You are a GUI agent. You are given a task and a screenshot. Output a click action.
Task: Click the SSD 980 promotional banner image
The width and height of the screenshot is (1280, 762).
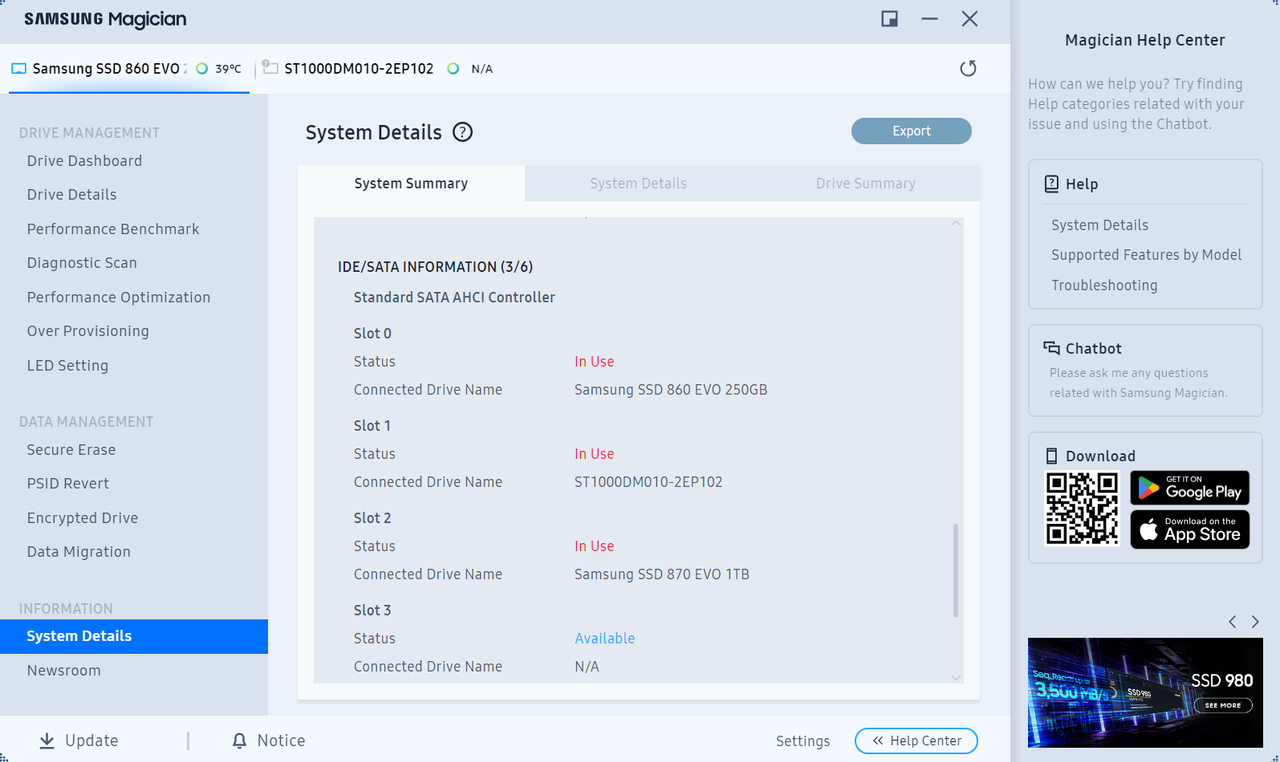(x=1144, y=693)
